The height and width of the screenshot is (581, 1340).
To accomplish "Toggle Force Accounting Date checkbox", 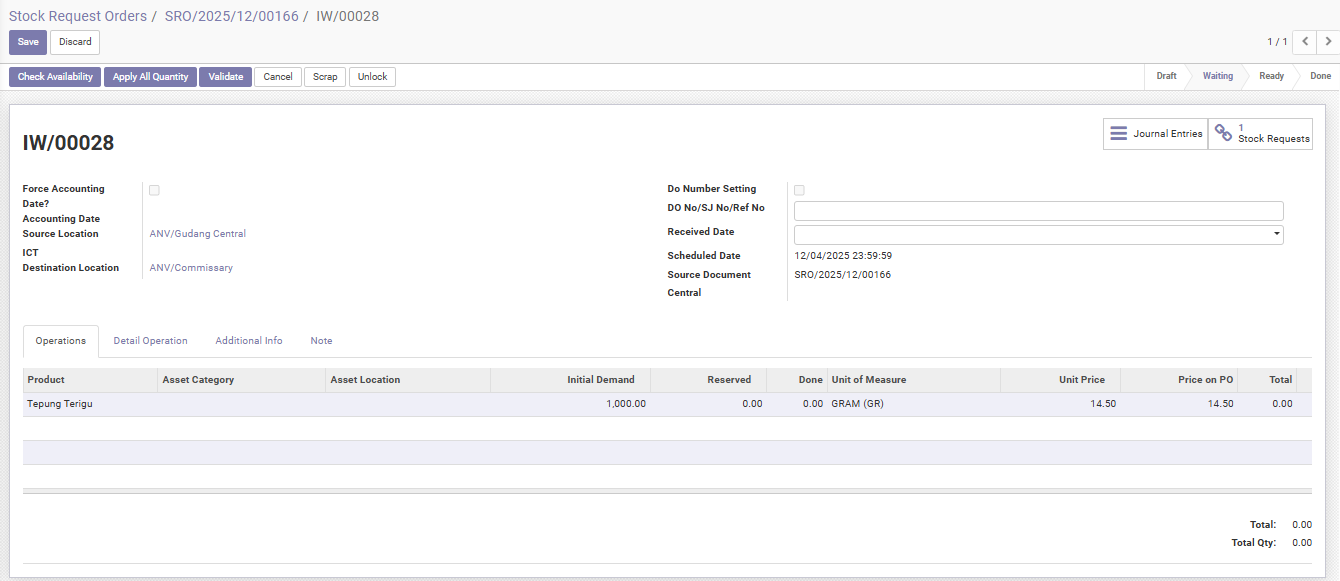I will tap(154, 190).
